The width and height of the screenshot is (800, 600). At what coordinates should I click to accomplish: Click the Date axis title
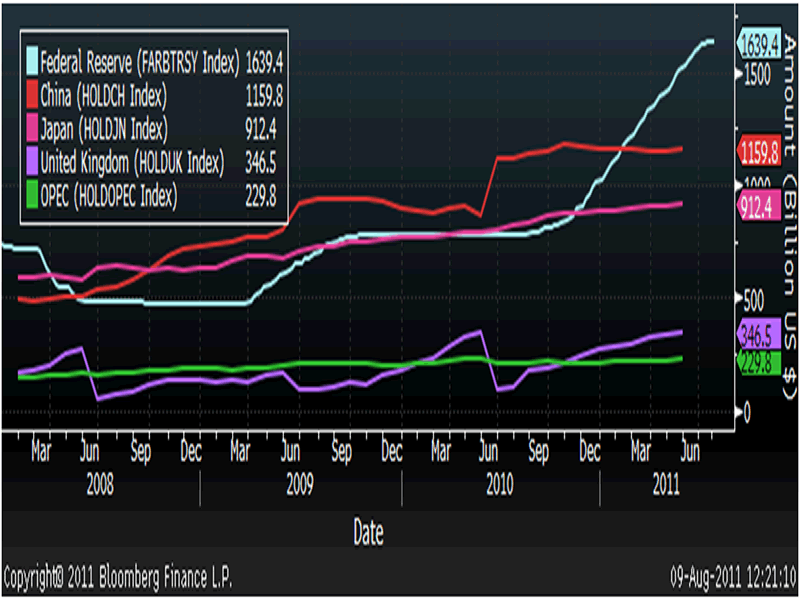(x=367, y=533)
